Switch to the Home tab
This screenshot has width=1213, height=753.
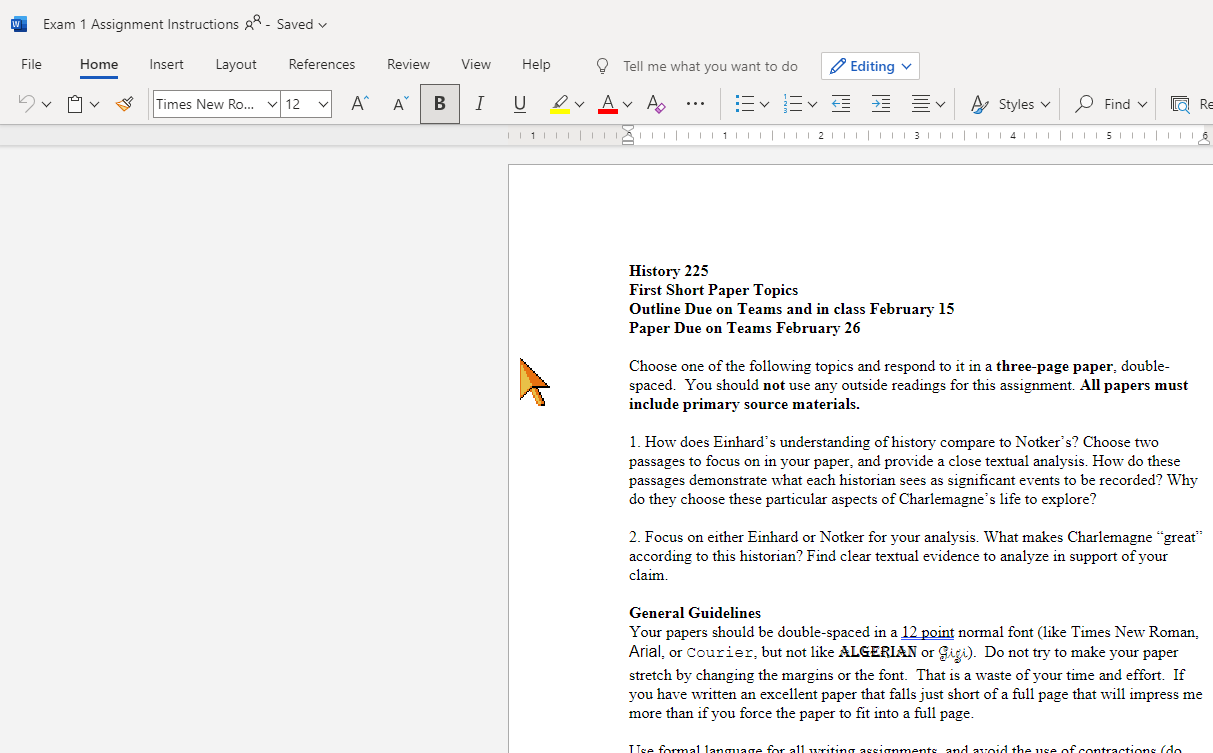pyautogui.click(x=99, y=64)
